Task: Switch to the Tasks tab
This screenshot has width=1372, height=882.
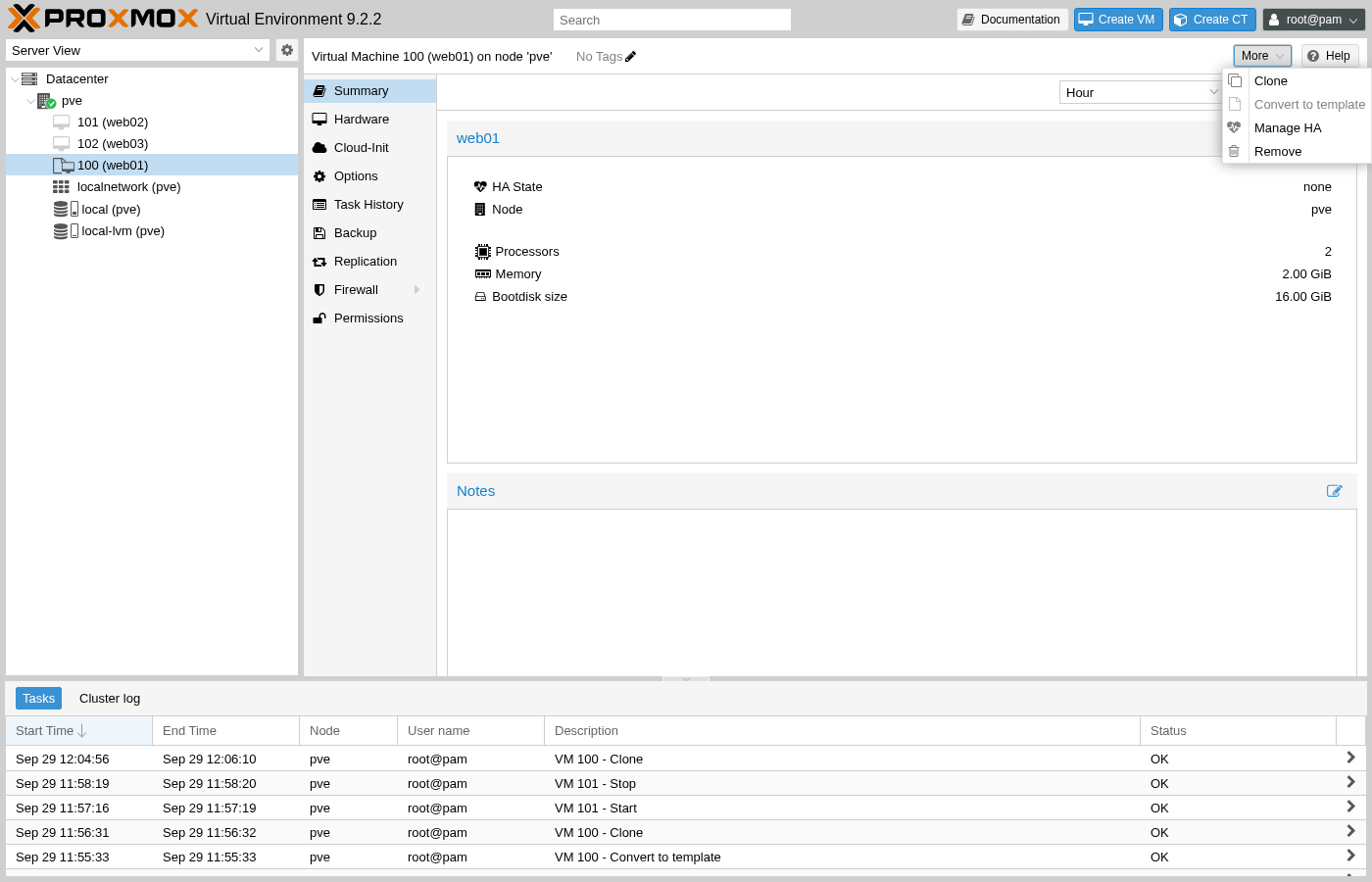Action: point(38,699)
